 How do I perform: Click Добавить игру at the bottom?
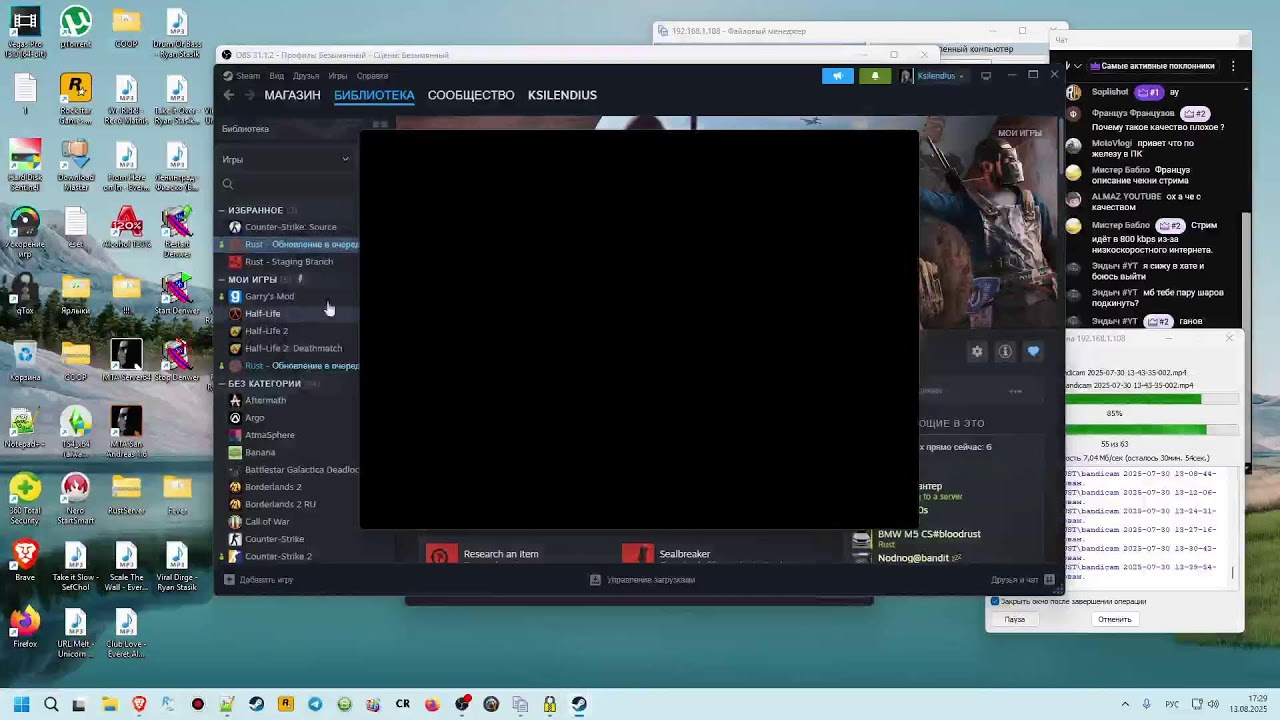(x=259, y=580)
